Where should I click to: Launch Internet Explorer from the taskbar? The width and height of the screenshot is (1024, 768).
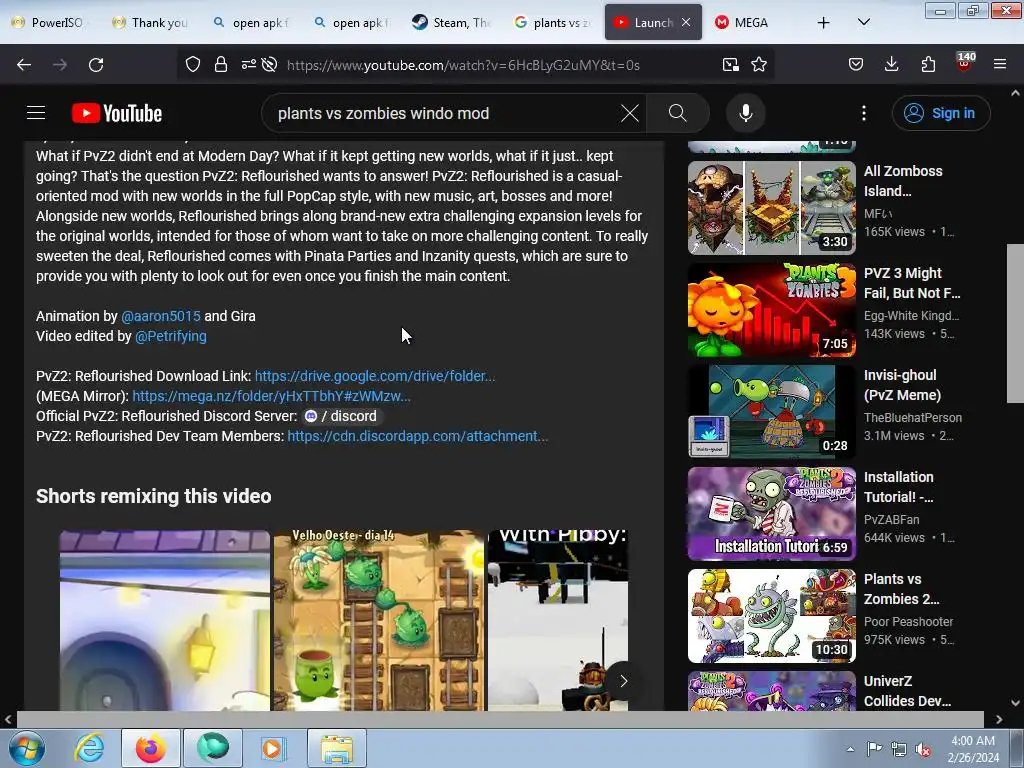89,748
